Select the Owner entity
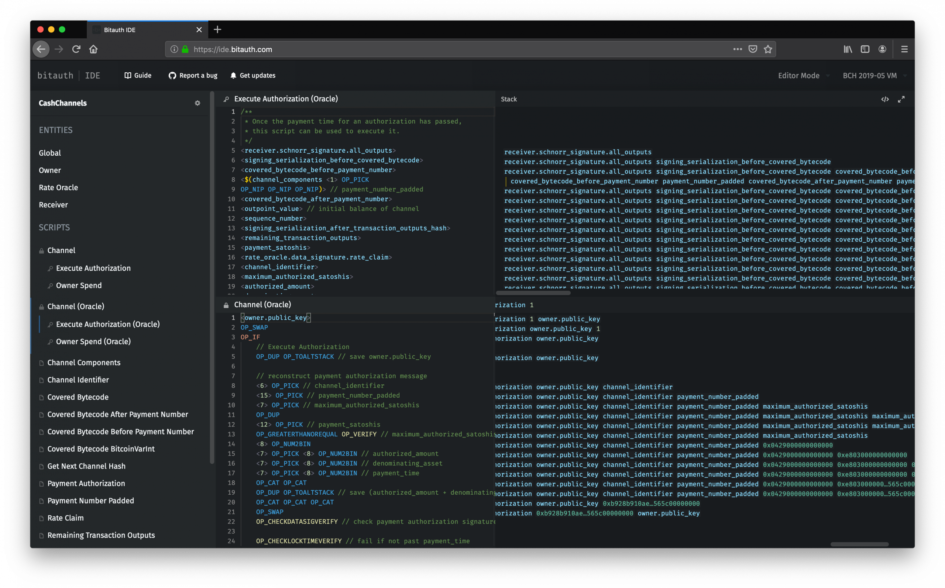945x588 pixels. pos(50,170)
